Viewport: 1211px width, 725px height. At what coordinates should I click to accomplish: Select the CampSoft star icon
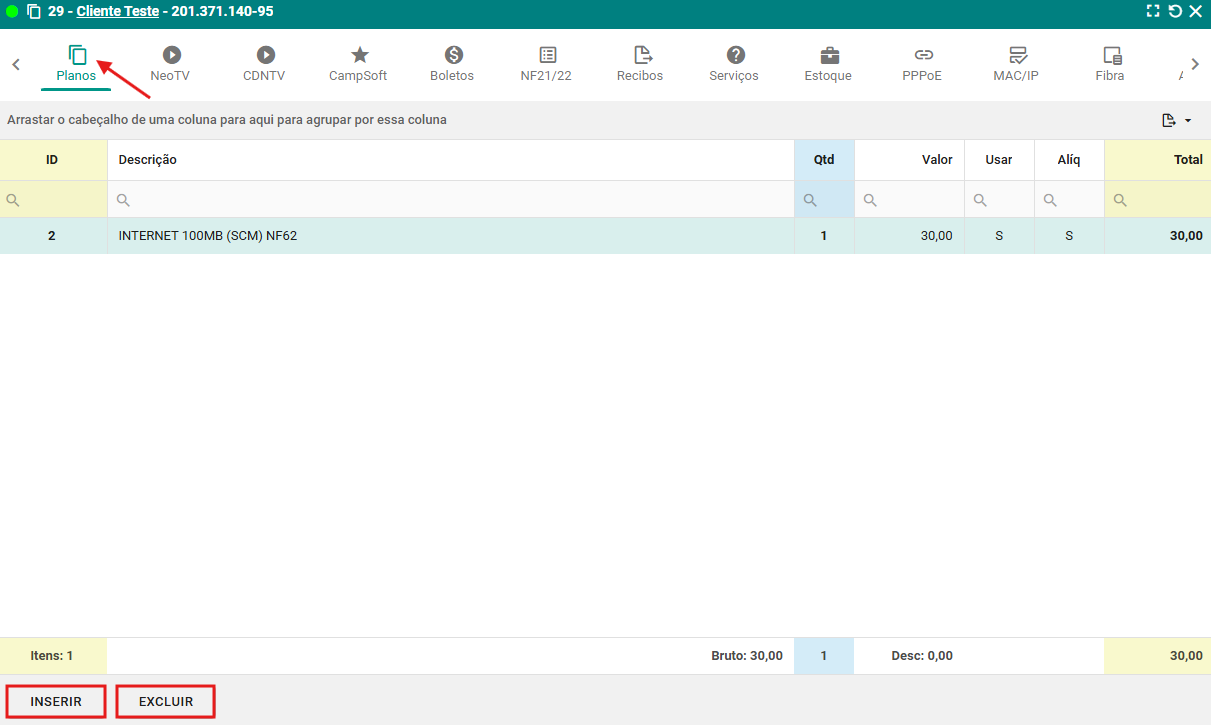(x=358, y=55)
